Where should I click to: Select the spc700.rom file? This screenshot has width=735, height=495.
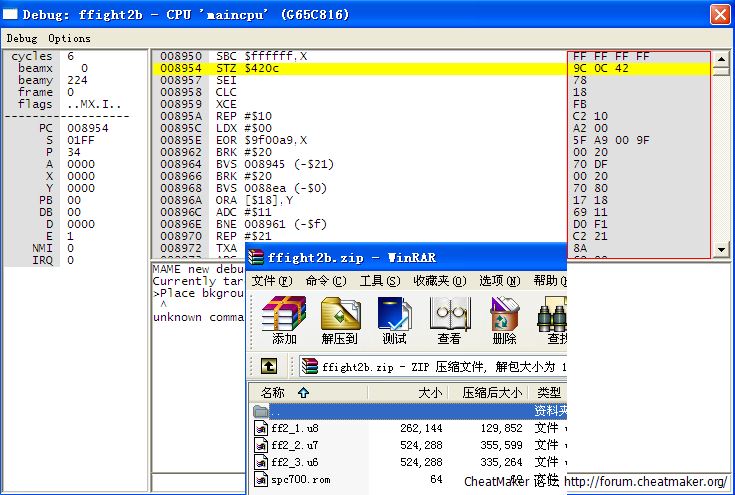pyautogui.click(x=300, y=479)
